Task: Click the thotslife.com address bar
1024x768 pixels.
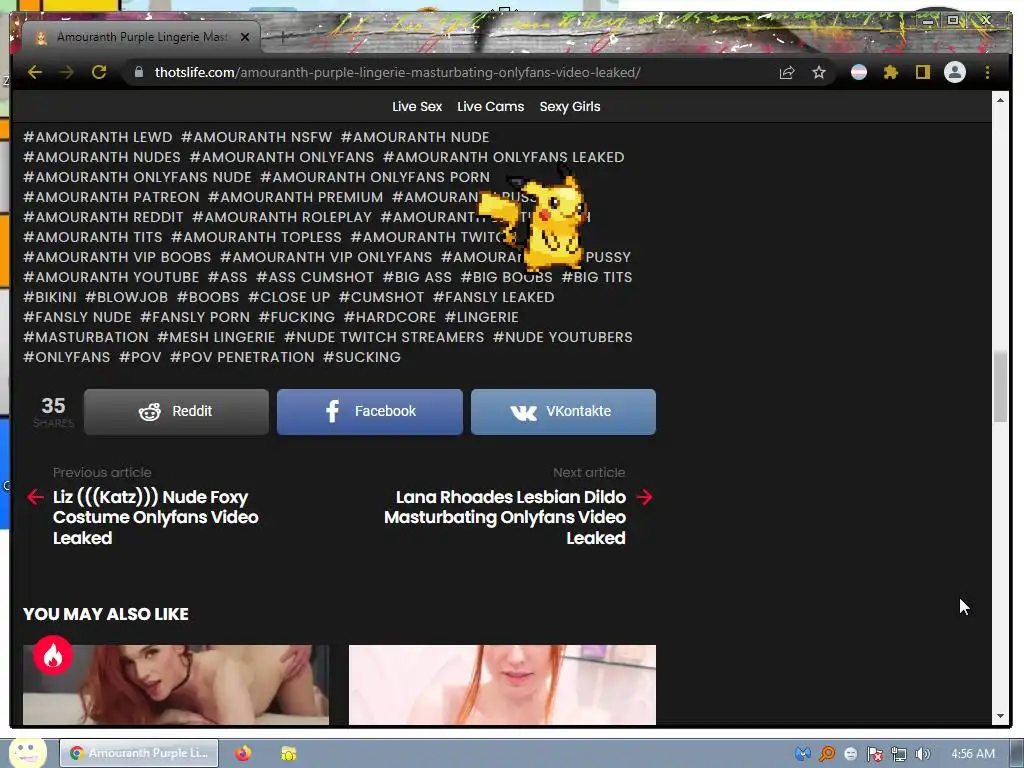Action: pos(397,72)
